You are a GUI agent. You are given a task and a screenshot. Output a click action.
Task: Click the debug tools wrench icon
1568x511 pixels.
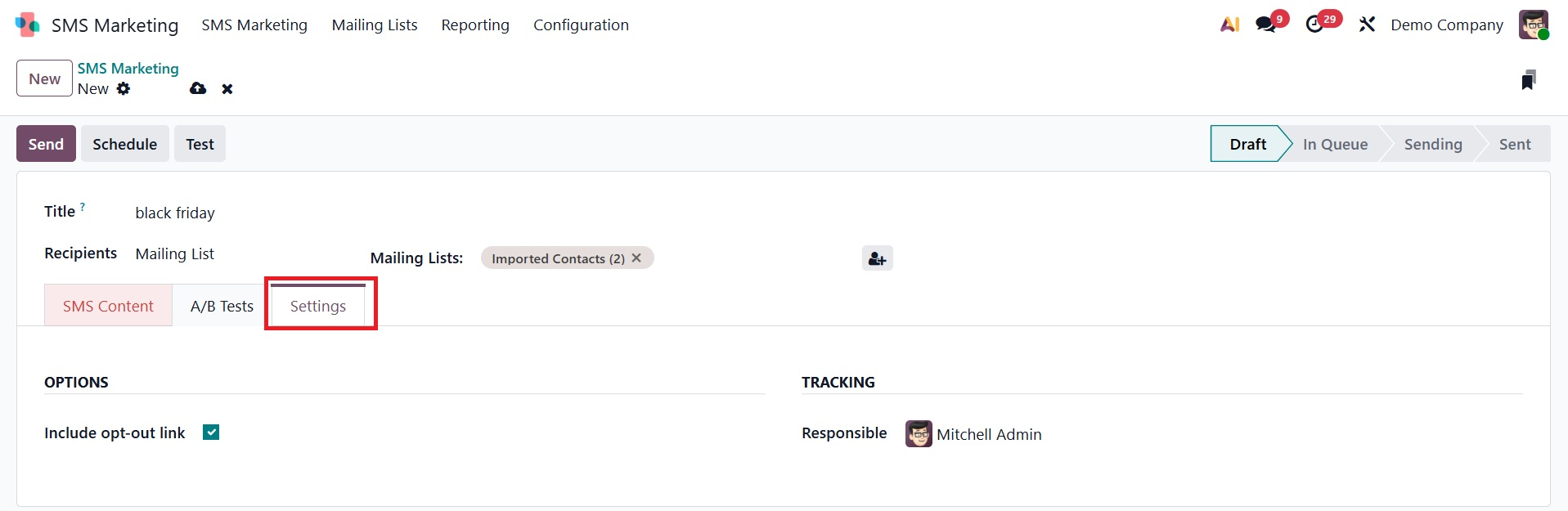click(x=1367, y=25)
